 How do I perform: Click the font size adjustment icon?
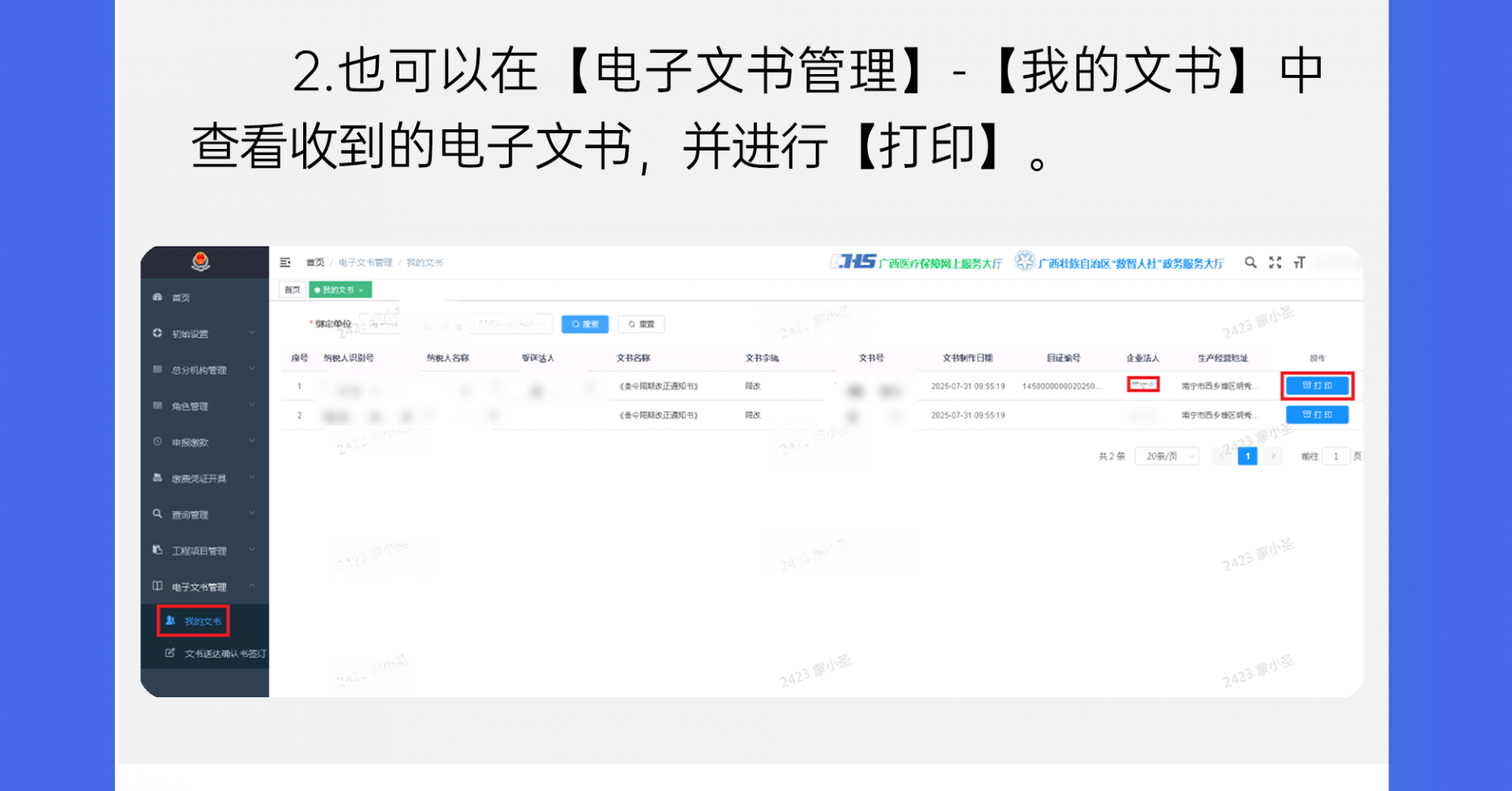[1301, 262]
